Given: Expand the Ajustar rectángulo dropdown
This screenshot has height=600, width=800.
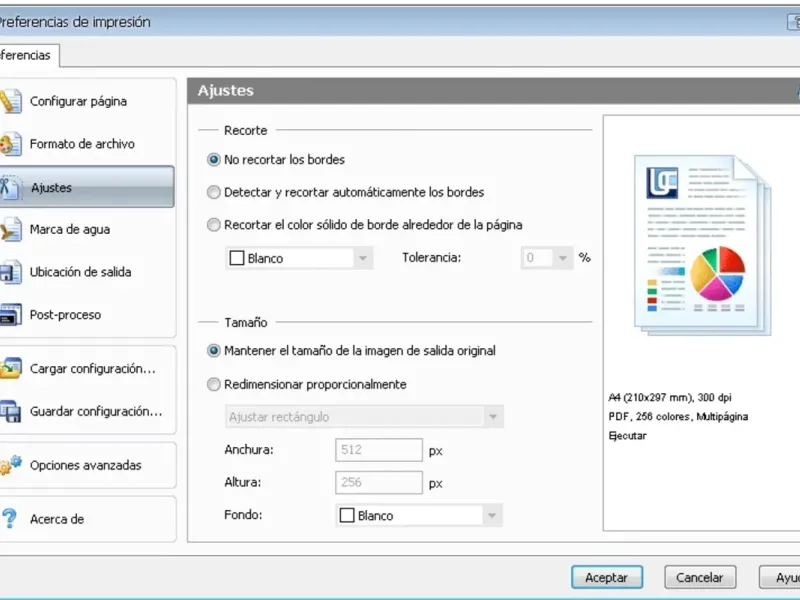Looking at the screenshot, I should point(364,417).
